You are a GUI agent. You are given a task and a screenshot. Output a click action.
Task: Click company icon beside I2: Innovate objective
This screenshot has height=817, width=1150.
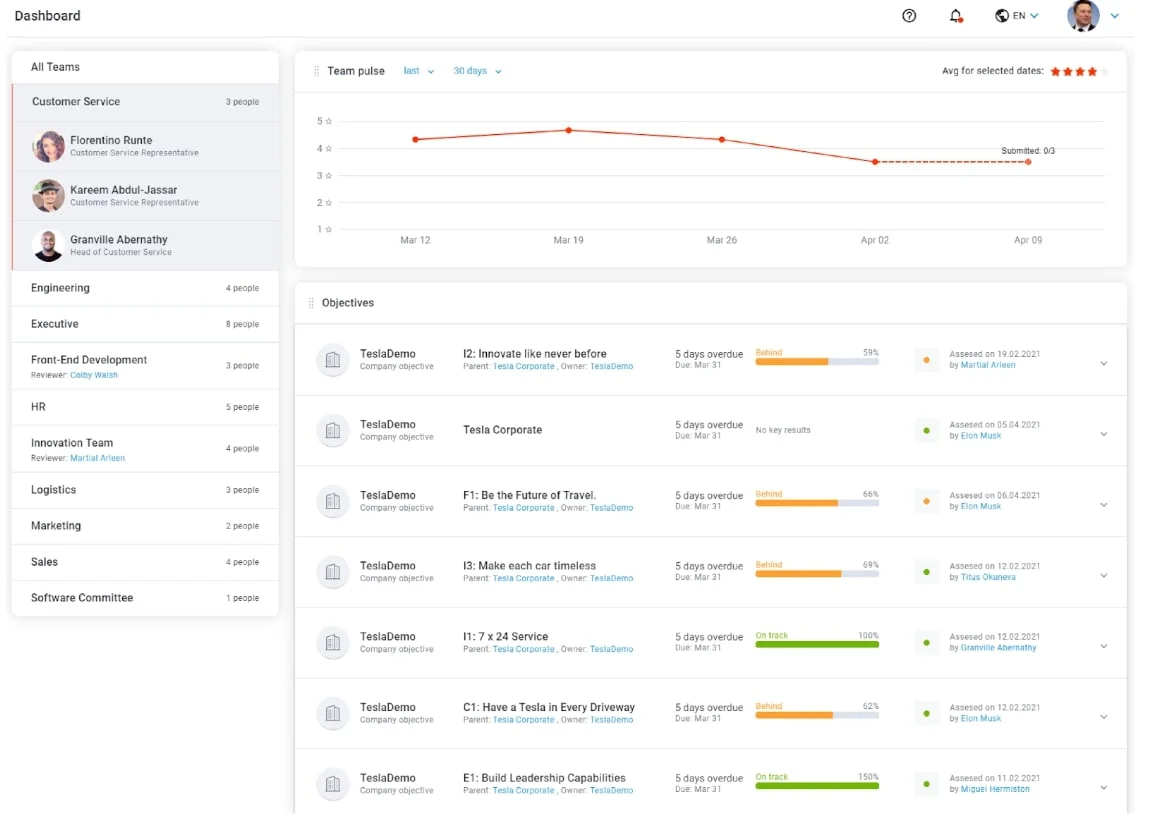[x=333, y=360]
